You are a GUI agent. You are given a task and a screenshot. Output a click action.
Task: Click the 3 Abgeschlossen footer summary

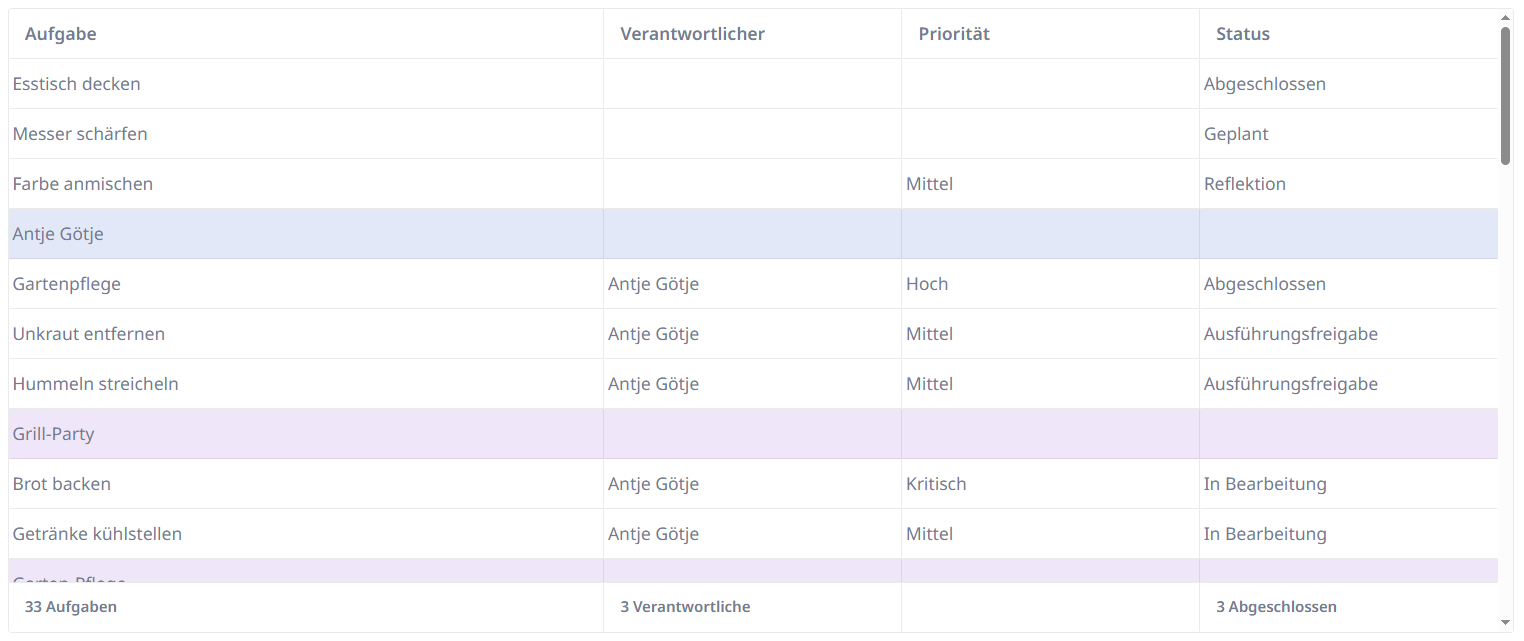pyautogui.click(x=1276, y=606)
